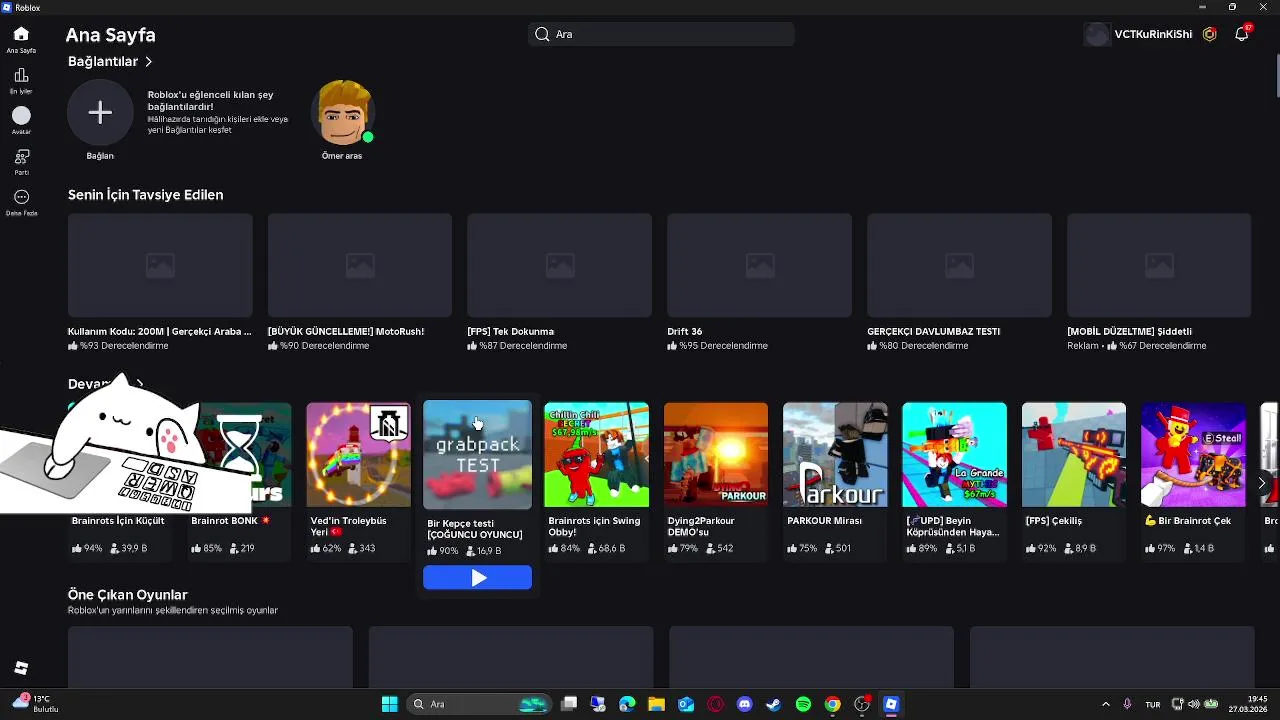Open the Avatar sidebar icon
The image size is (1280, 720).
tap(21, 116)
